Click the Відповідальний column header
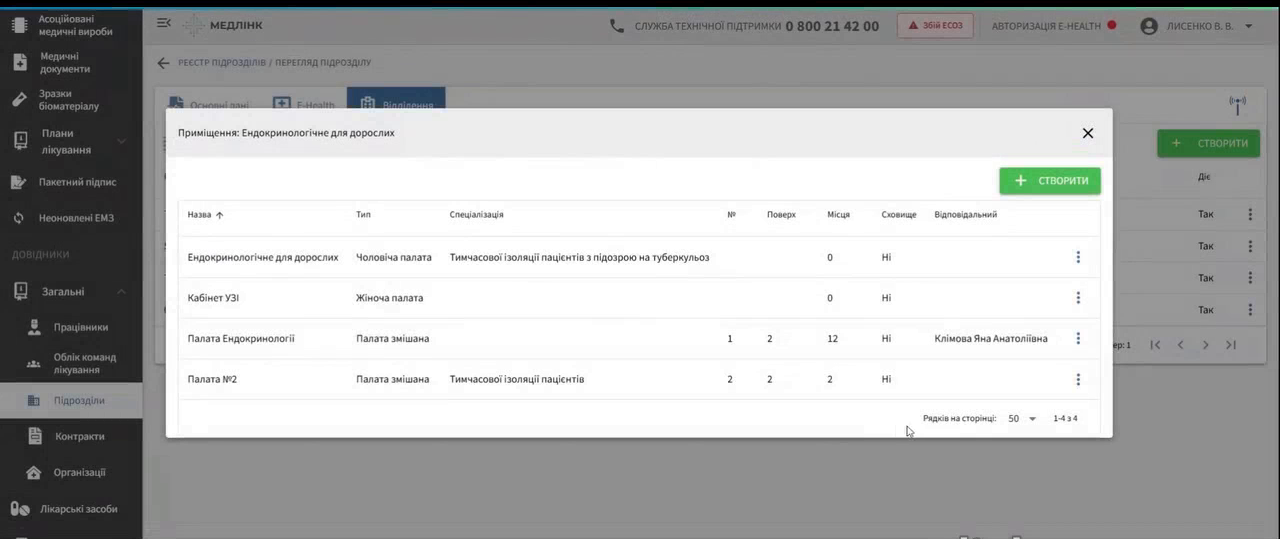This screenshot has width=1280, height=539. [x=965, y=215]
